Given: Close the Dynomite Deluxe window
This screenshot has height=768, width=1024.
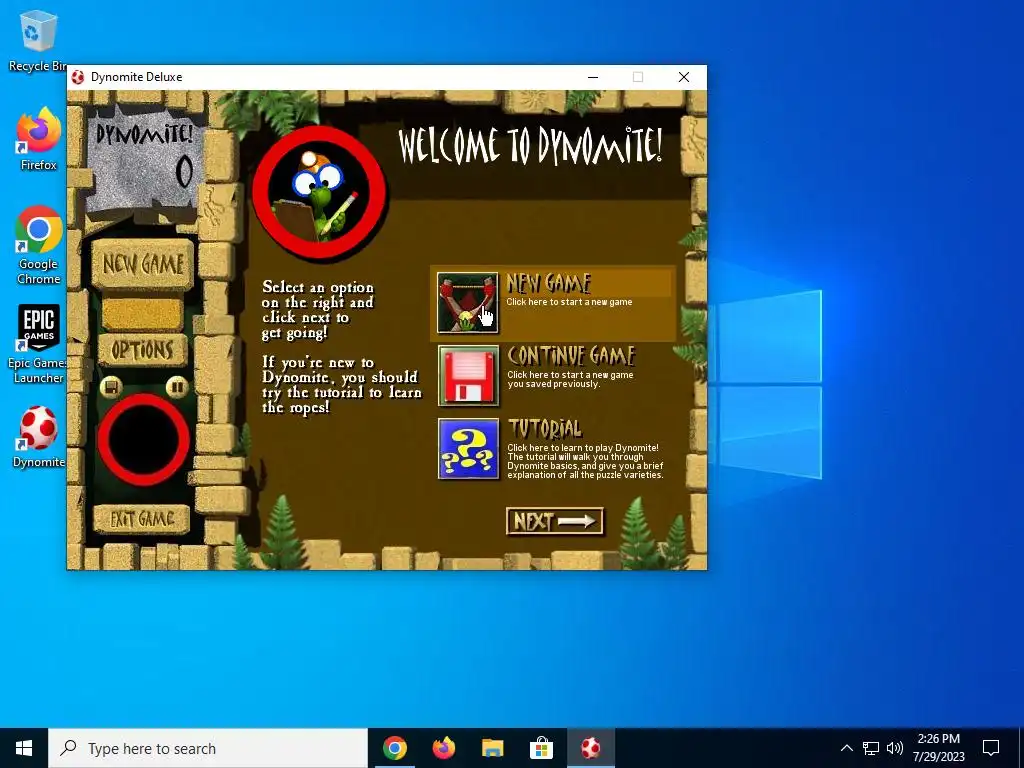Looking at the screenshot, I should tap(684, 77).
